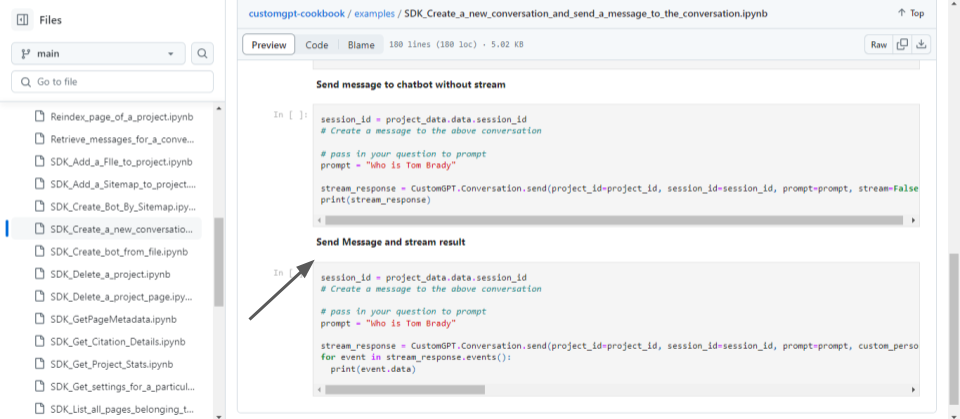The width and height of the screenshot is (960, 419).
Task: Go to customgpt-cookbook breadcrumb link
Action: [x=296, y=13]
